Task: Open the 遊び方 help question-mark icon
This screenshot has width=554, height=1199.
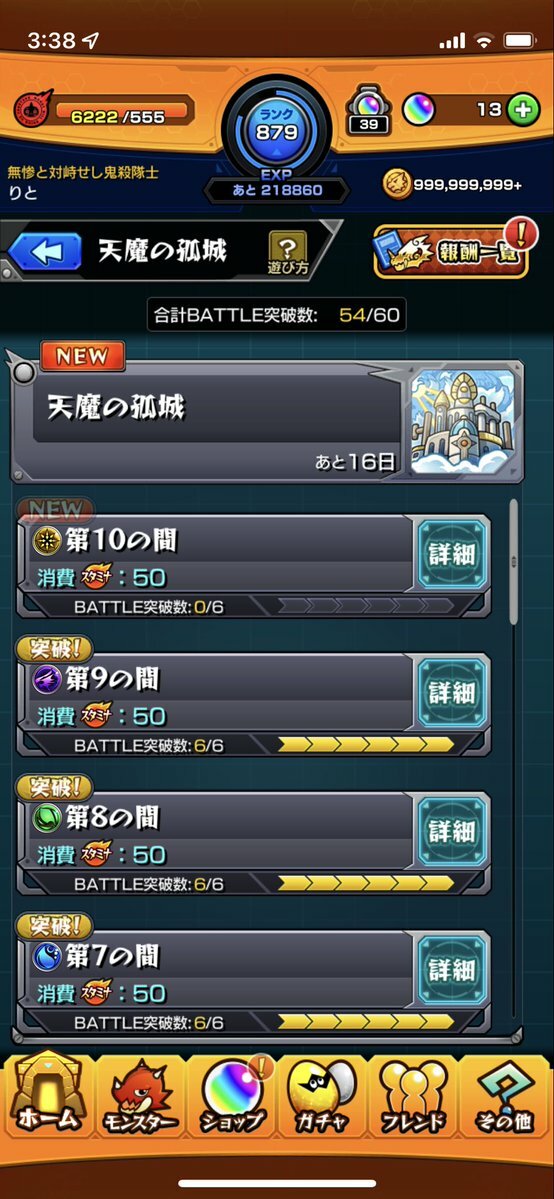Action: click(x=288, y=252)
